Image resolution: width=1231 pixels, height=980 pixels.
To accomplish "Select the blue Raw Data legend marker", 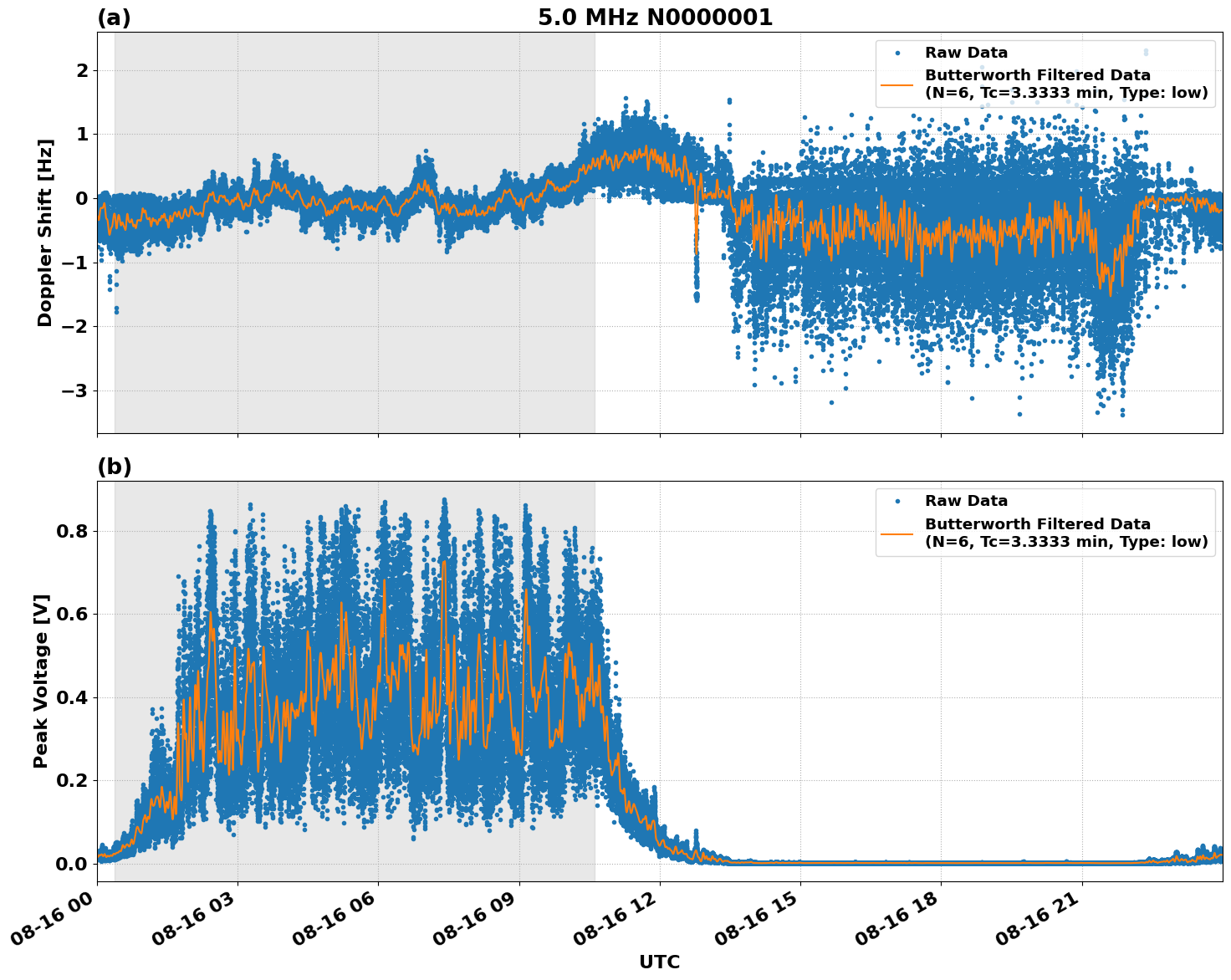I will pos(898,53).
